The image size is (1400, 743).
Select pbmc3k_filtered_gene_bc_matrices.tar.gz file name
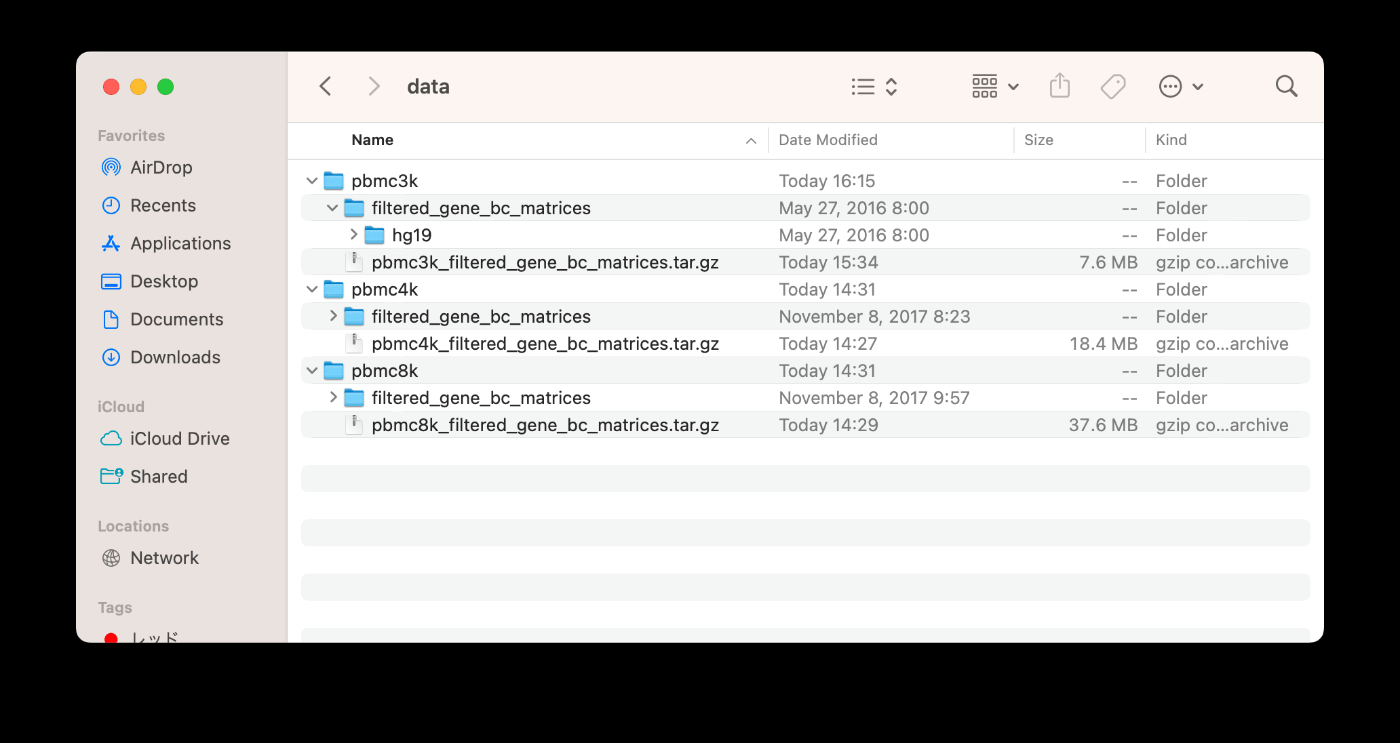pyautogui.click(x=545, y=262)
